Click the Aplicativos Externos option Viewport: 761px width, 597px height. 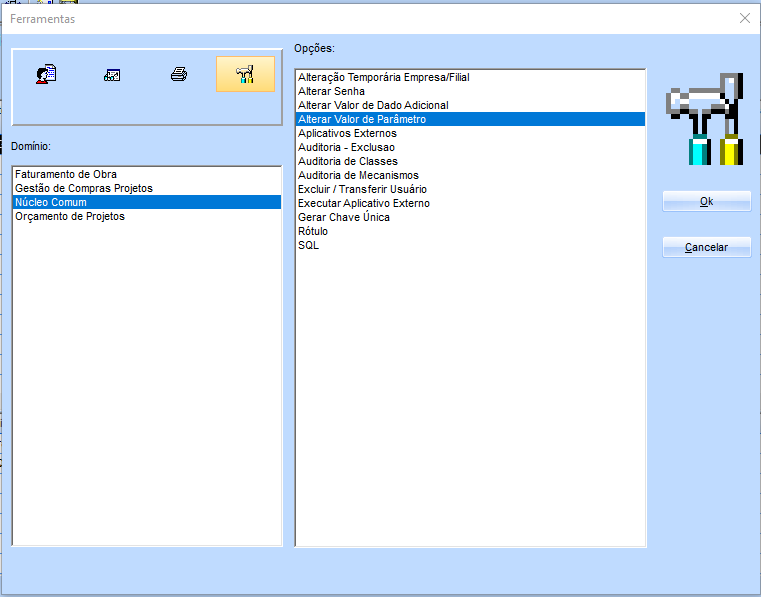(x=347, y=133)
